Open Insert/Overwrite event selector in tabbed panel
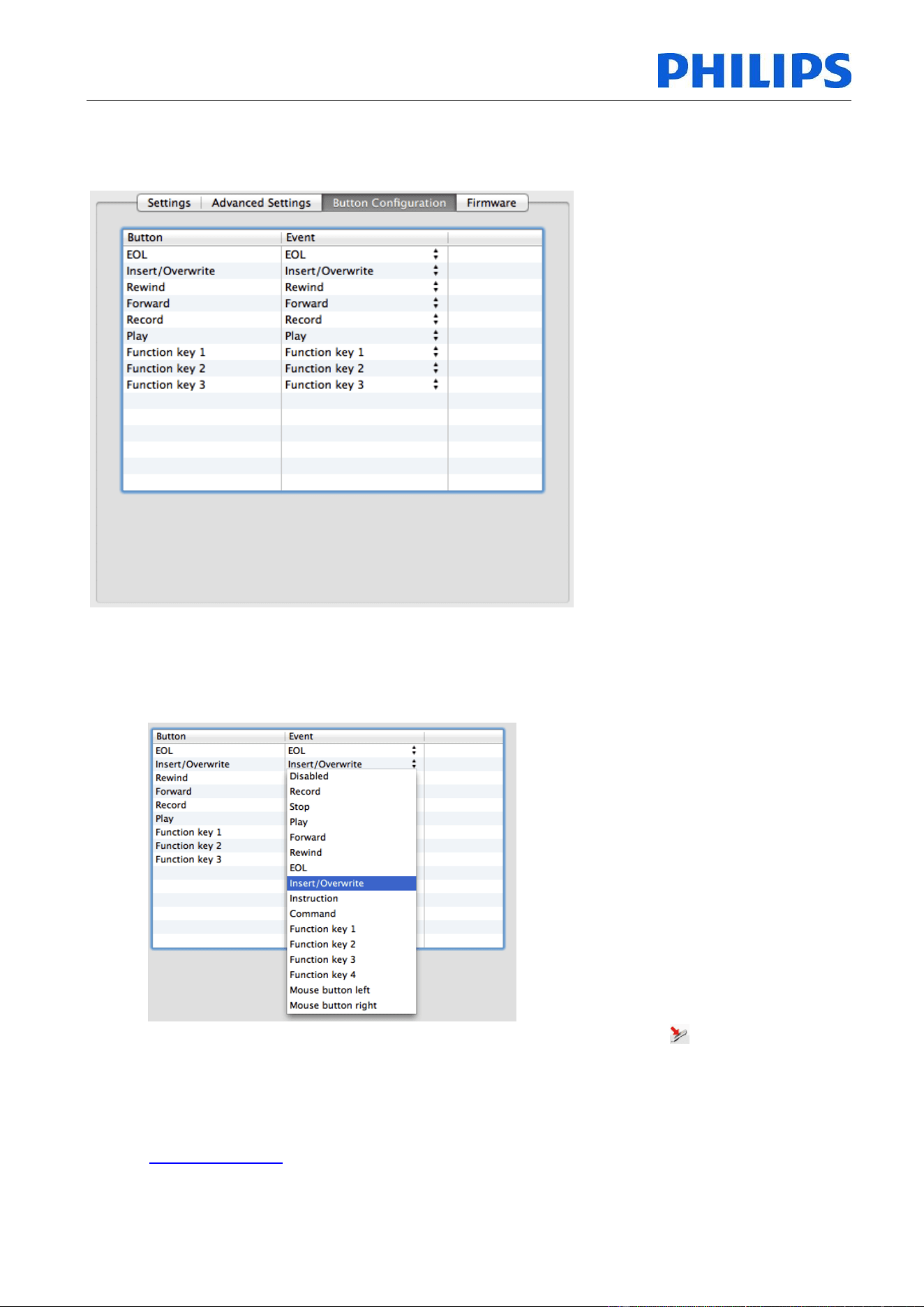This screenshot has height=1307, width=924. pyautogui.click(x=435, y=270)
